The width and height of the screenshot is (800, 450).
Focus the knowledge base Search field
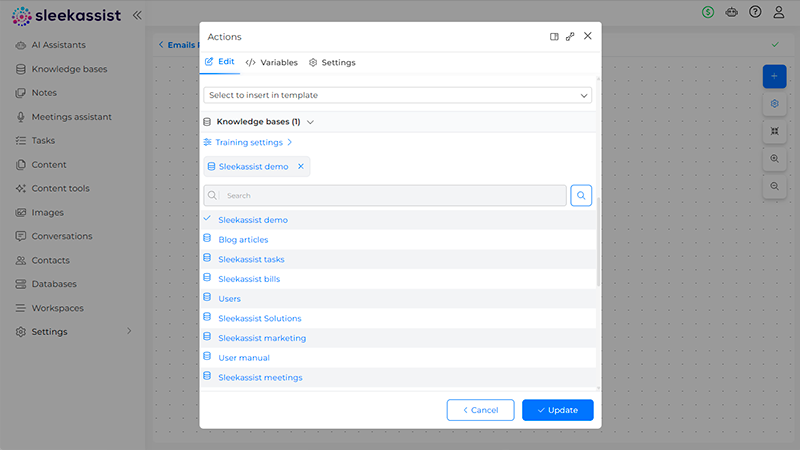coord(385,195)
